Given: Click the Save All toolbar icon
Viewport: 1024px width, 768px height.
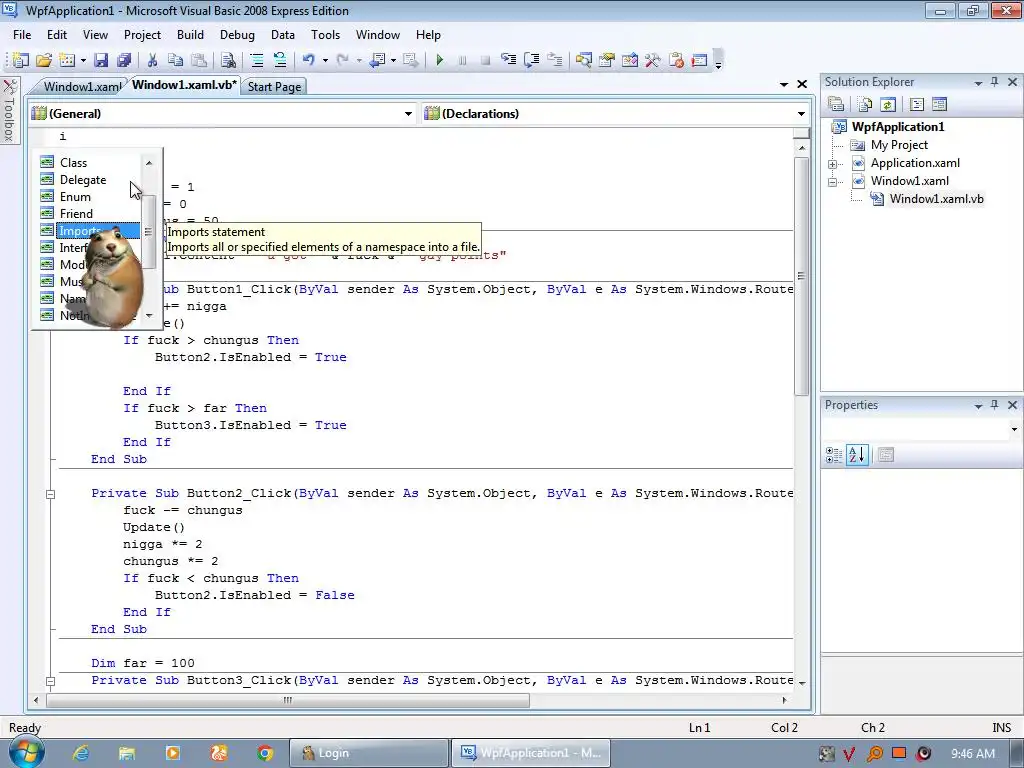Looking at the screenshot, I should [123, 61].
